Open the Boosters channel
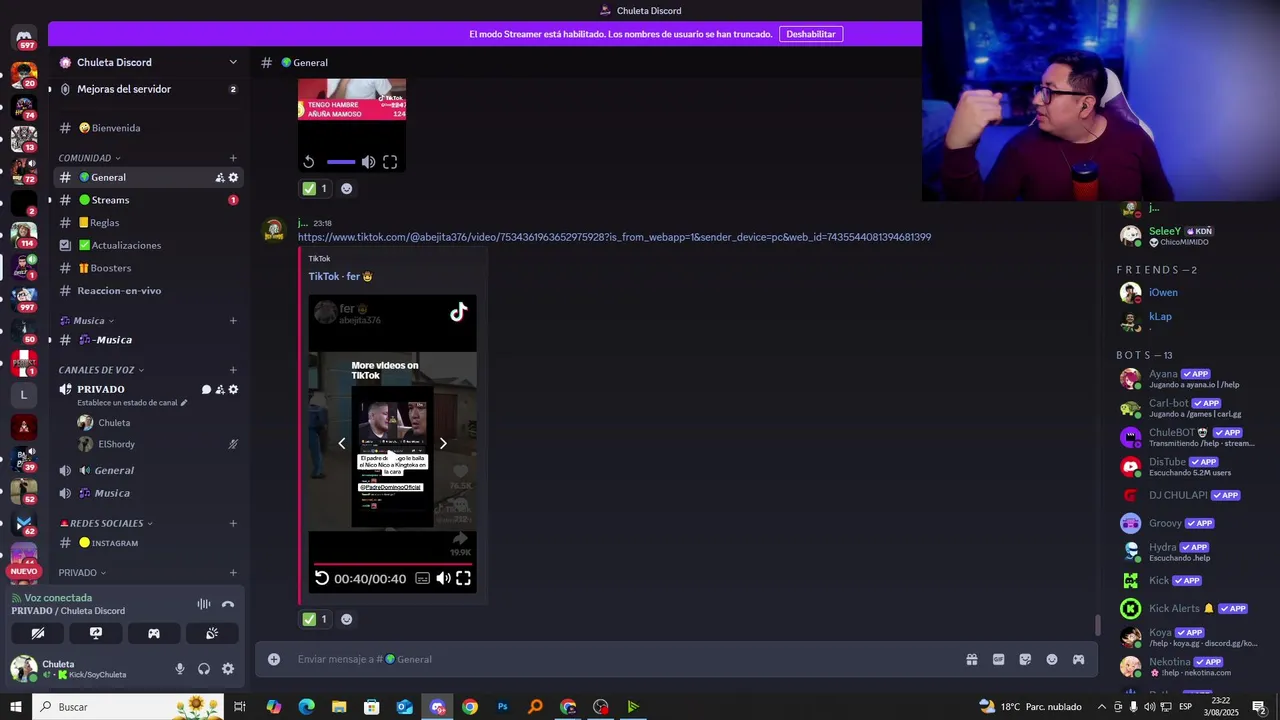 point(148,268)
